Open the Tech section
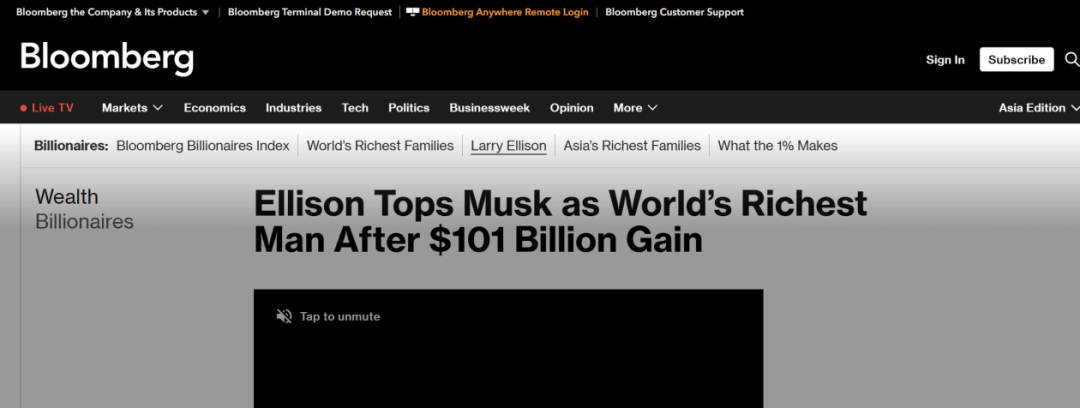The width and height of the screenshot is (1080, 408). pyautogui.click(x=355, y=108)
